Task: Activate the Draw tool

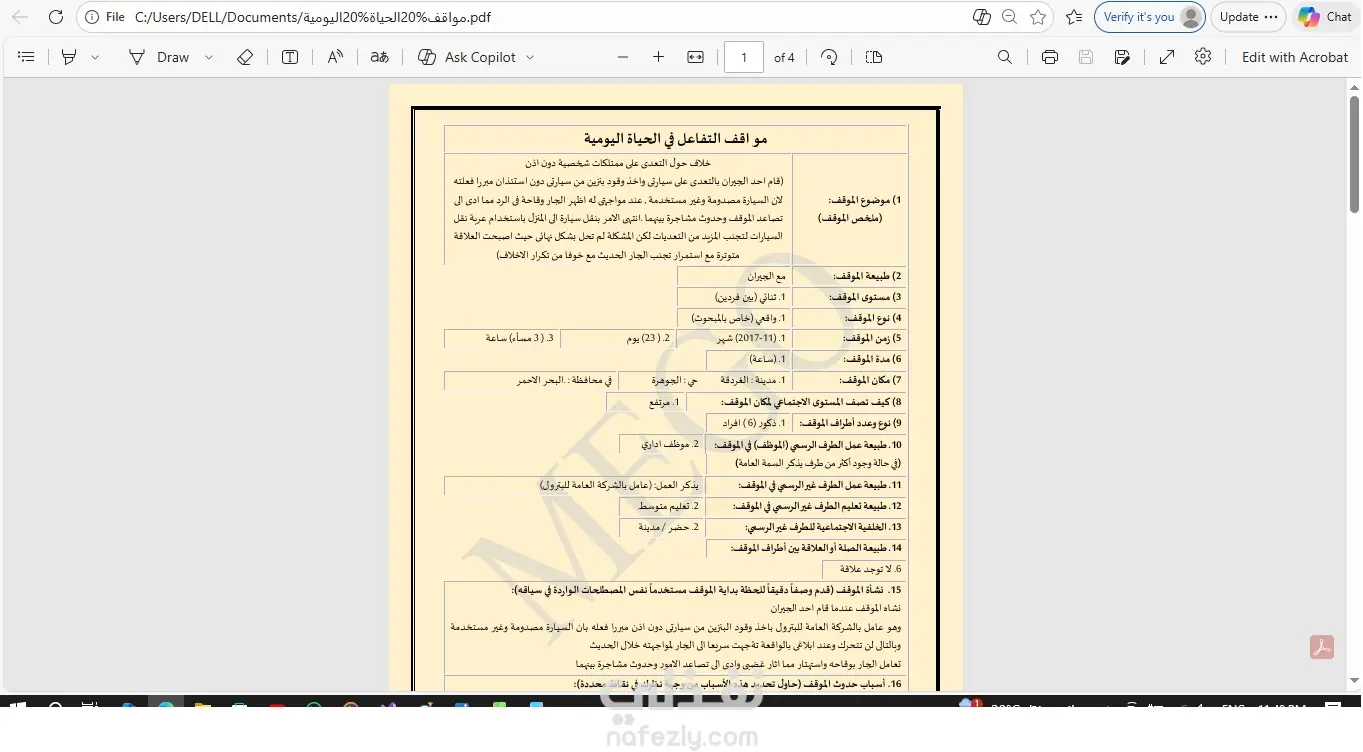Action: (159, 57)
